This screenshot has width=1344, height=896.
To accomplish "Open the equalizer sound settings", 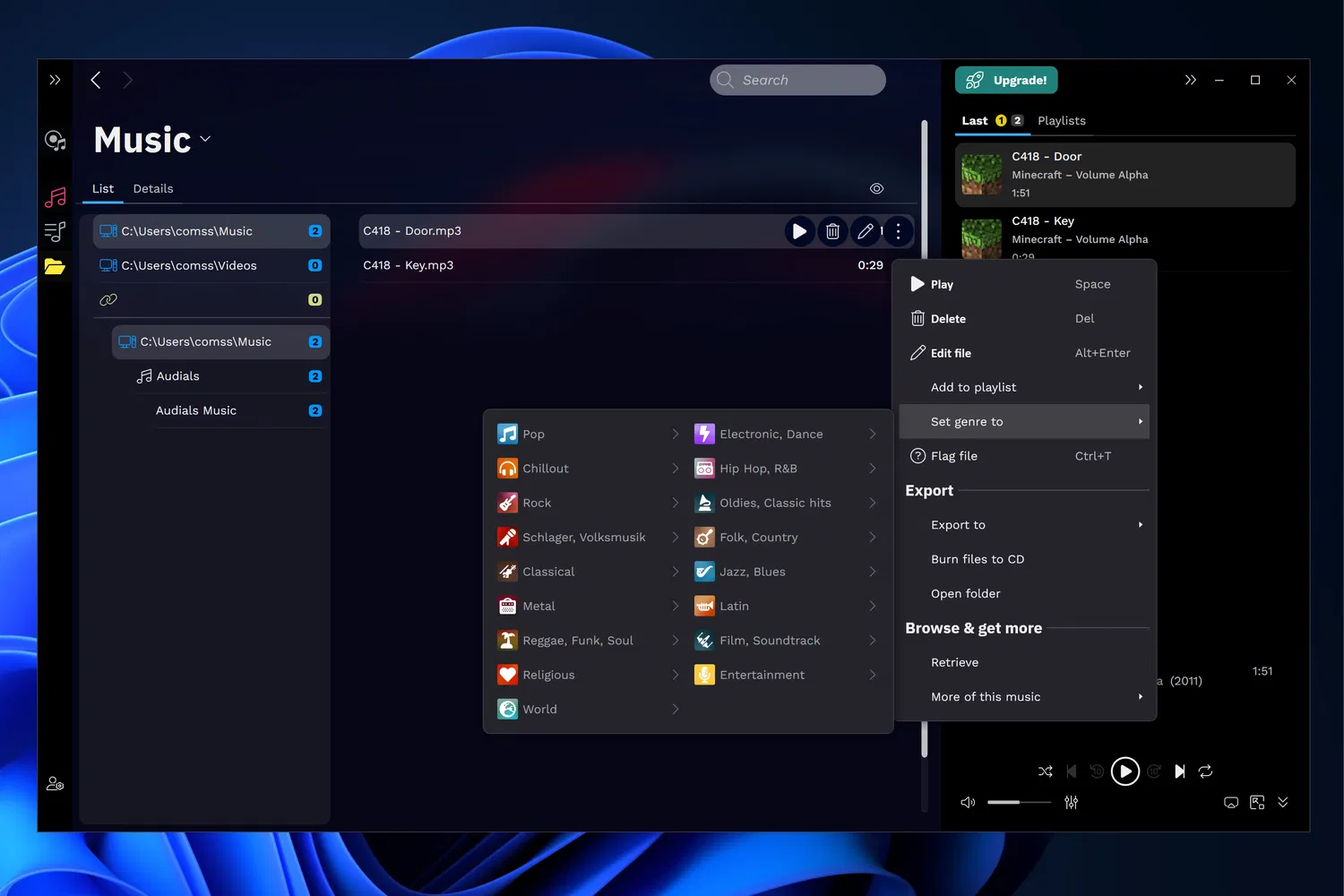I will click(1071, 803).
